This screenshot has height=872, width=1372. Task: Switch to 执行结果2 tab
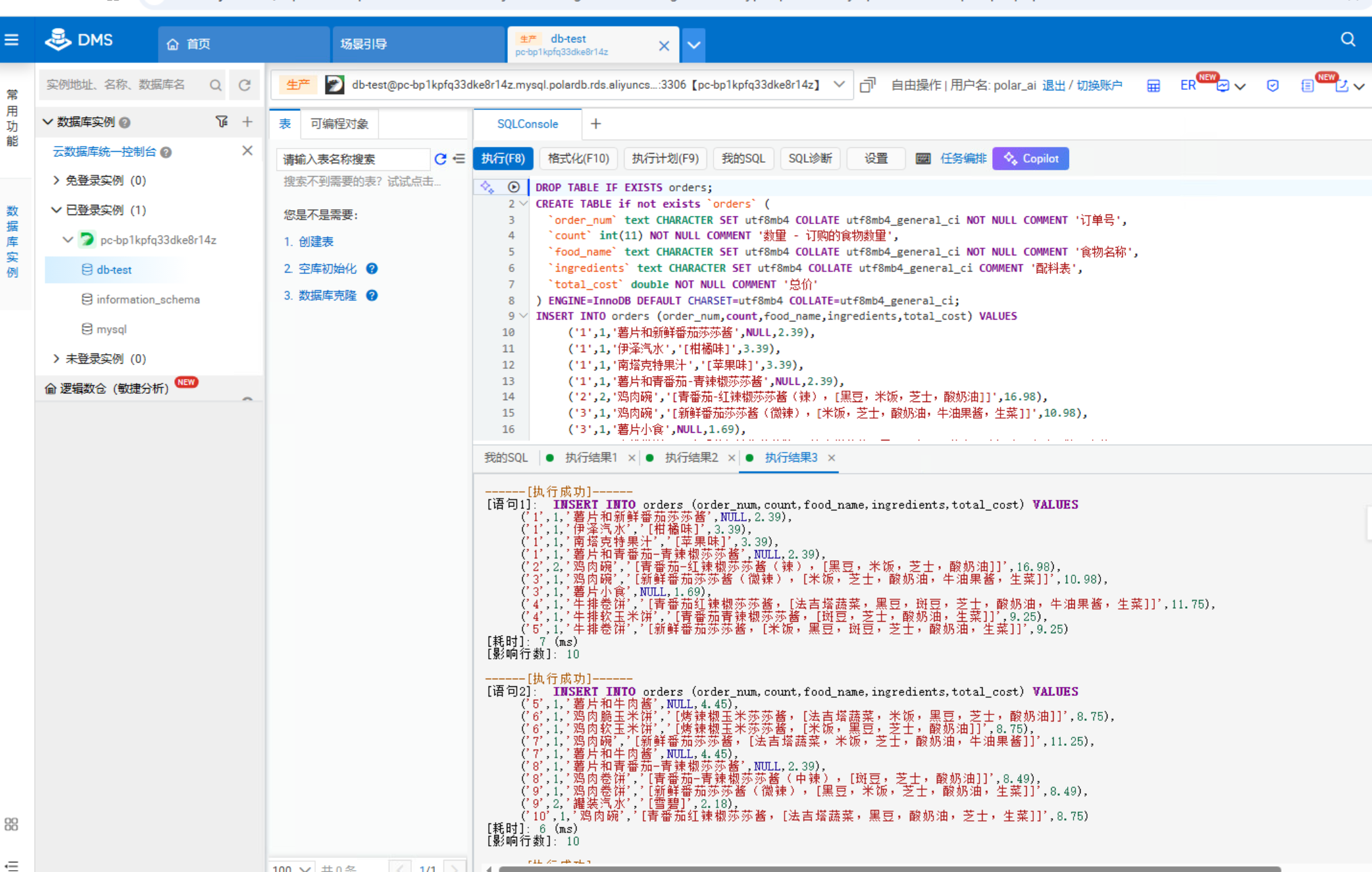tap(691, 458)
